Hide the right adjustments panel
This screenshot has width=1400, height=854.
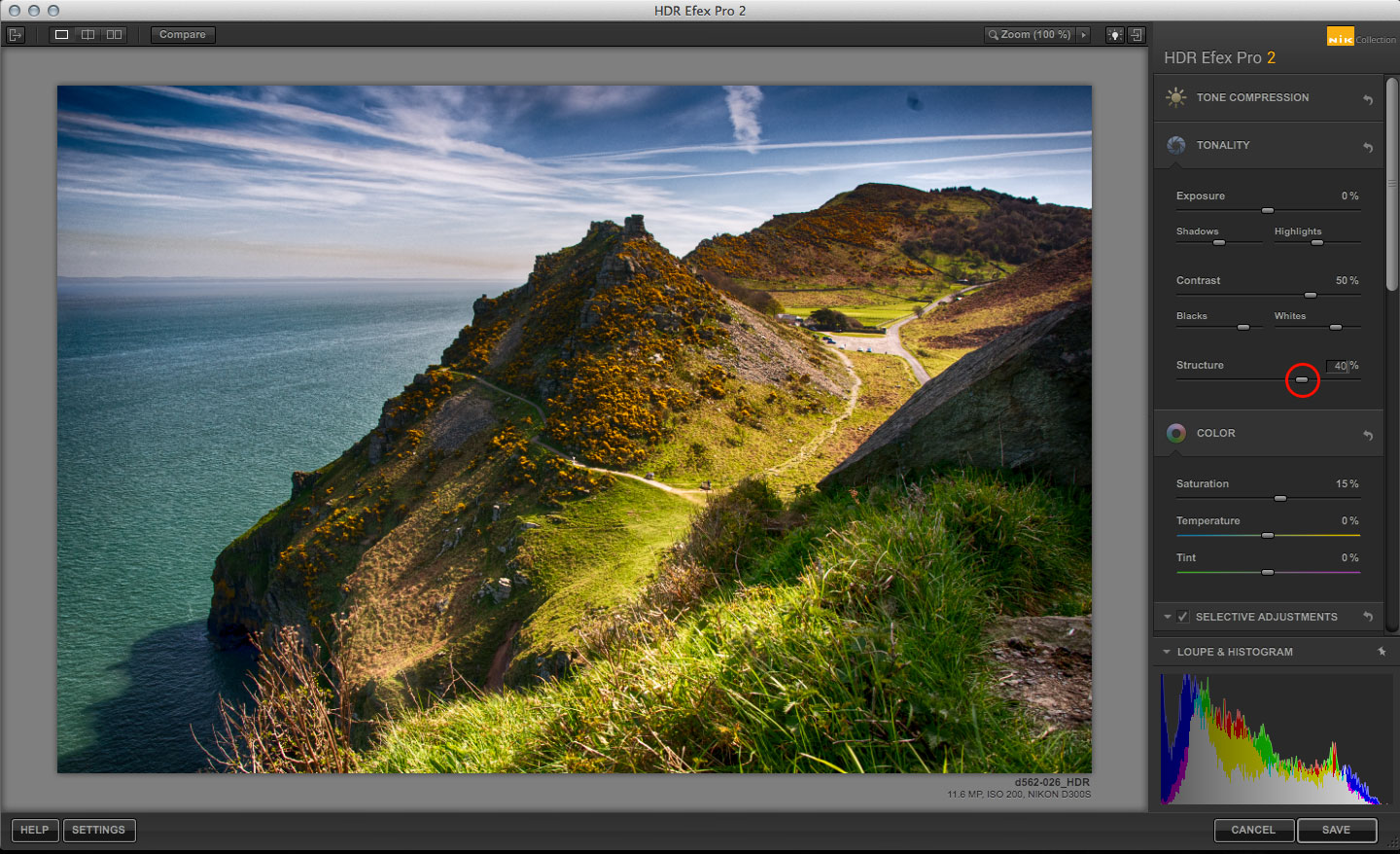click(1136, 35)
